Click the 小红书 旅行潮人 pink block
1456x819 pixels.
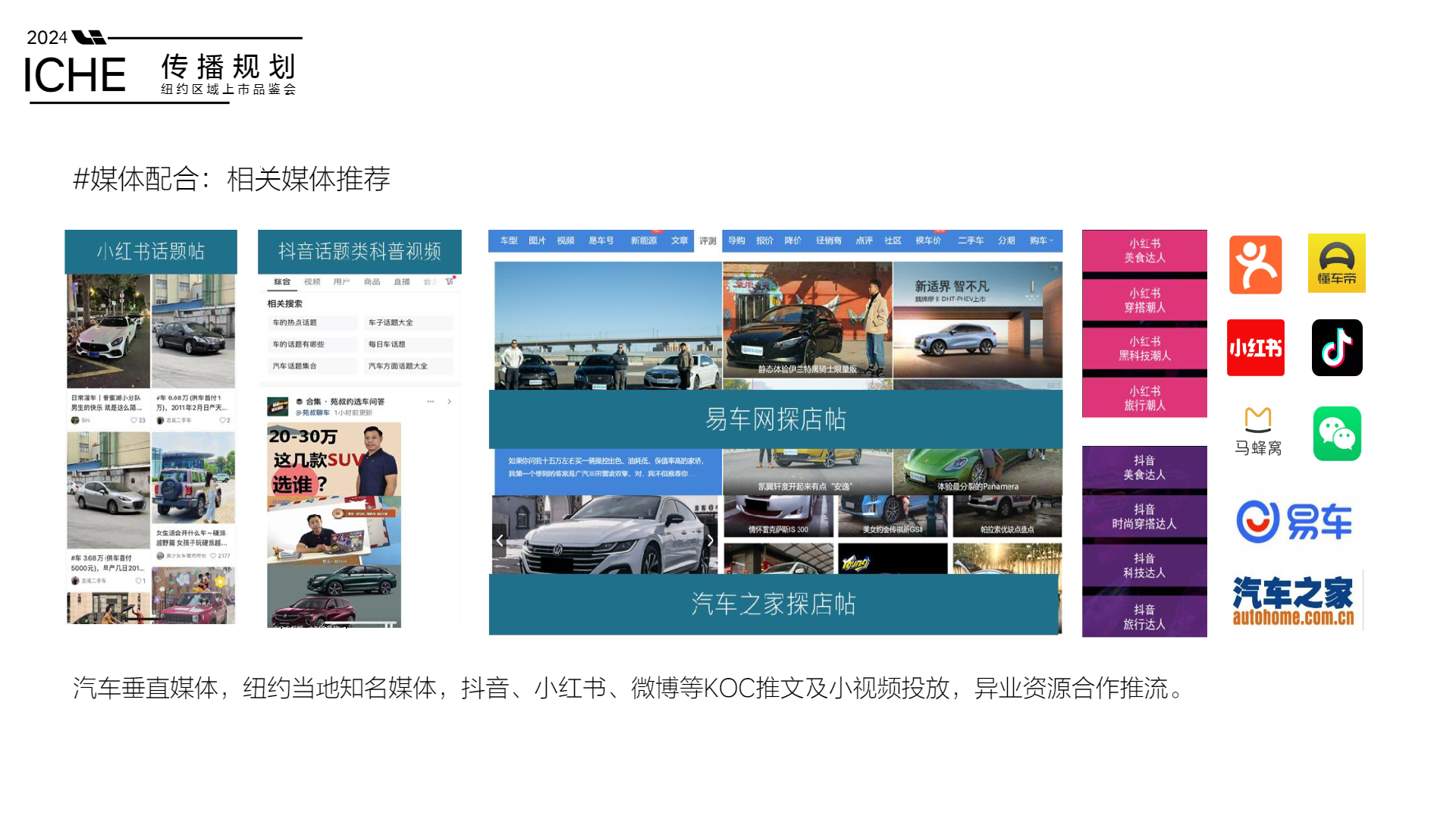tap(1144, 398)
